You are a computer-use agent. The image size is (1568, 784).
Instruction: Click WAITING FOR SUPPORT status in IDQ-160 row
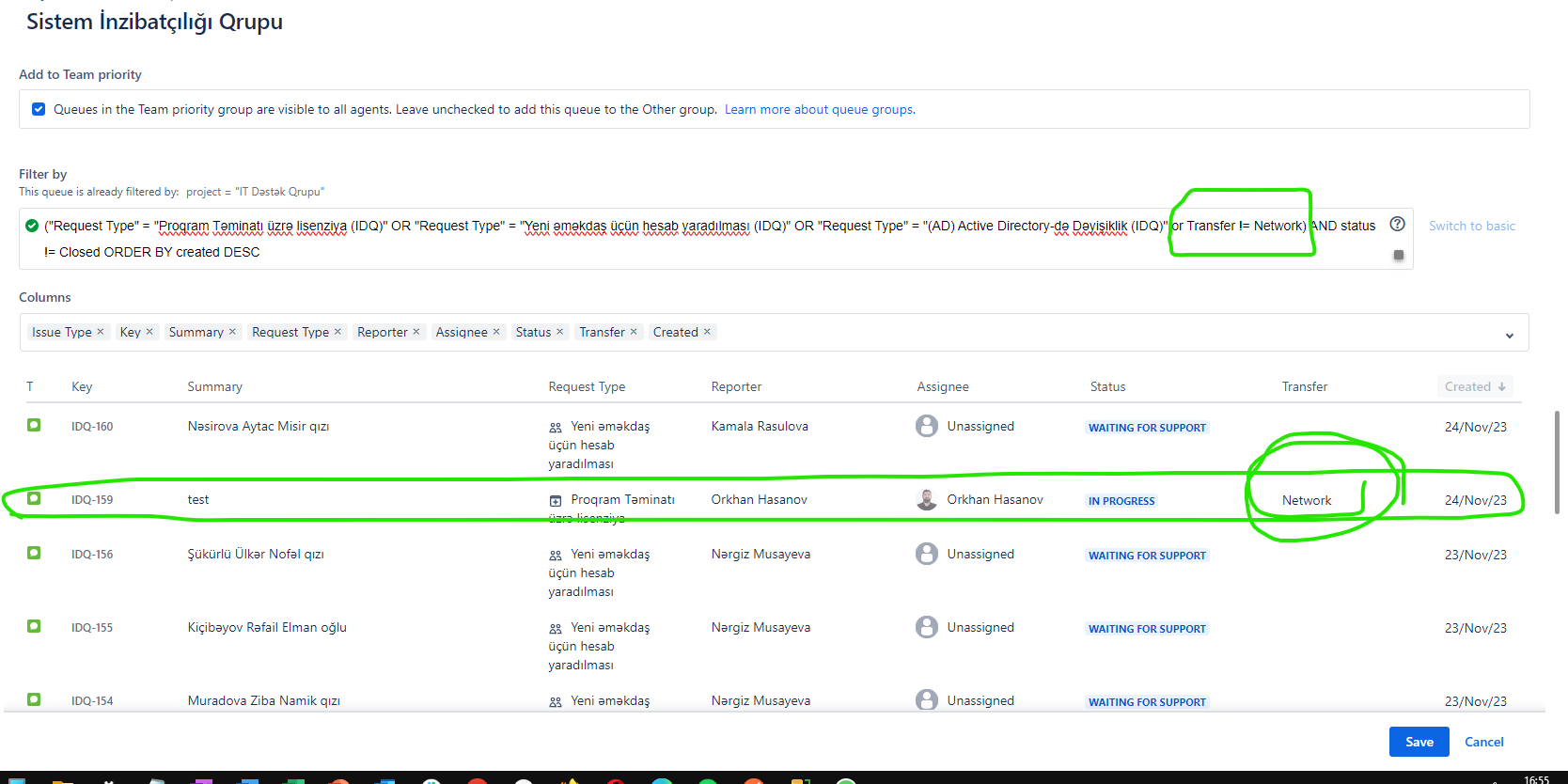click(x=1147, y=428)
